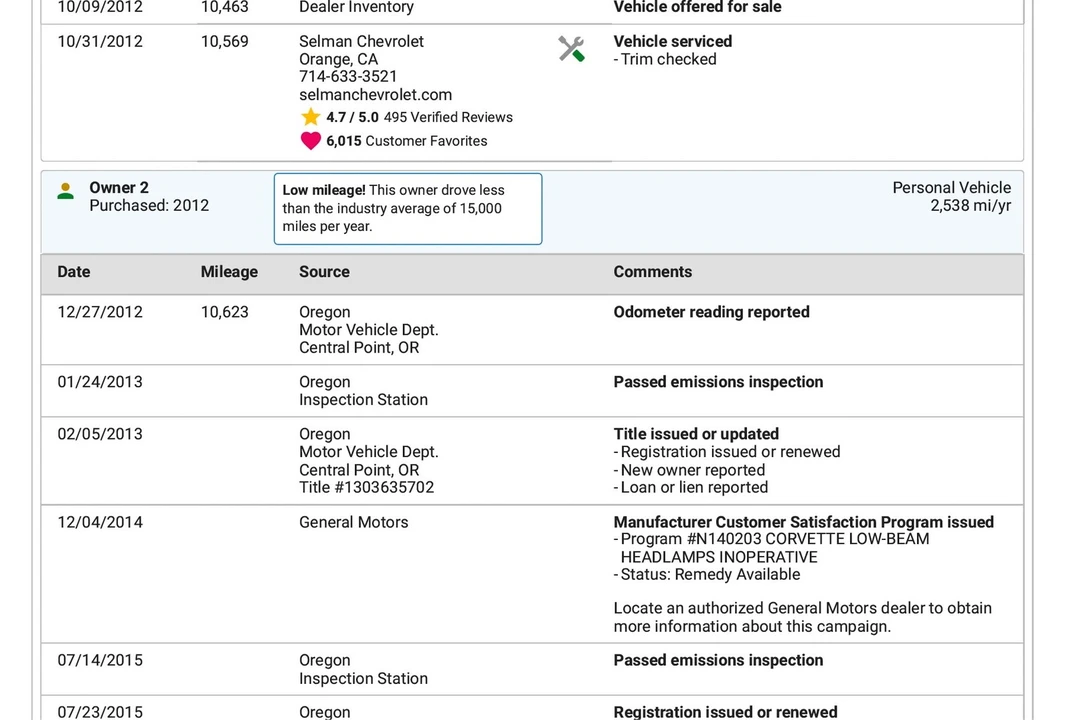Click the 12/27/2012 date cell

pos(100,312)
